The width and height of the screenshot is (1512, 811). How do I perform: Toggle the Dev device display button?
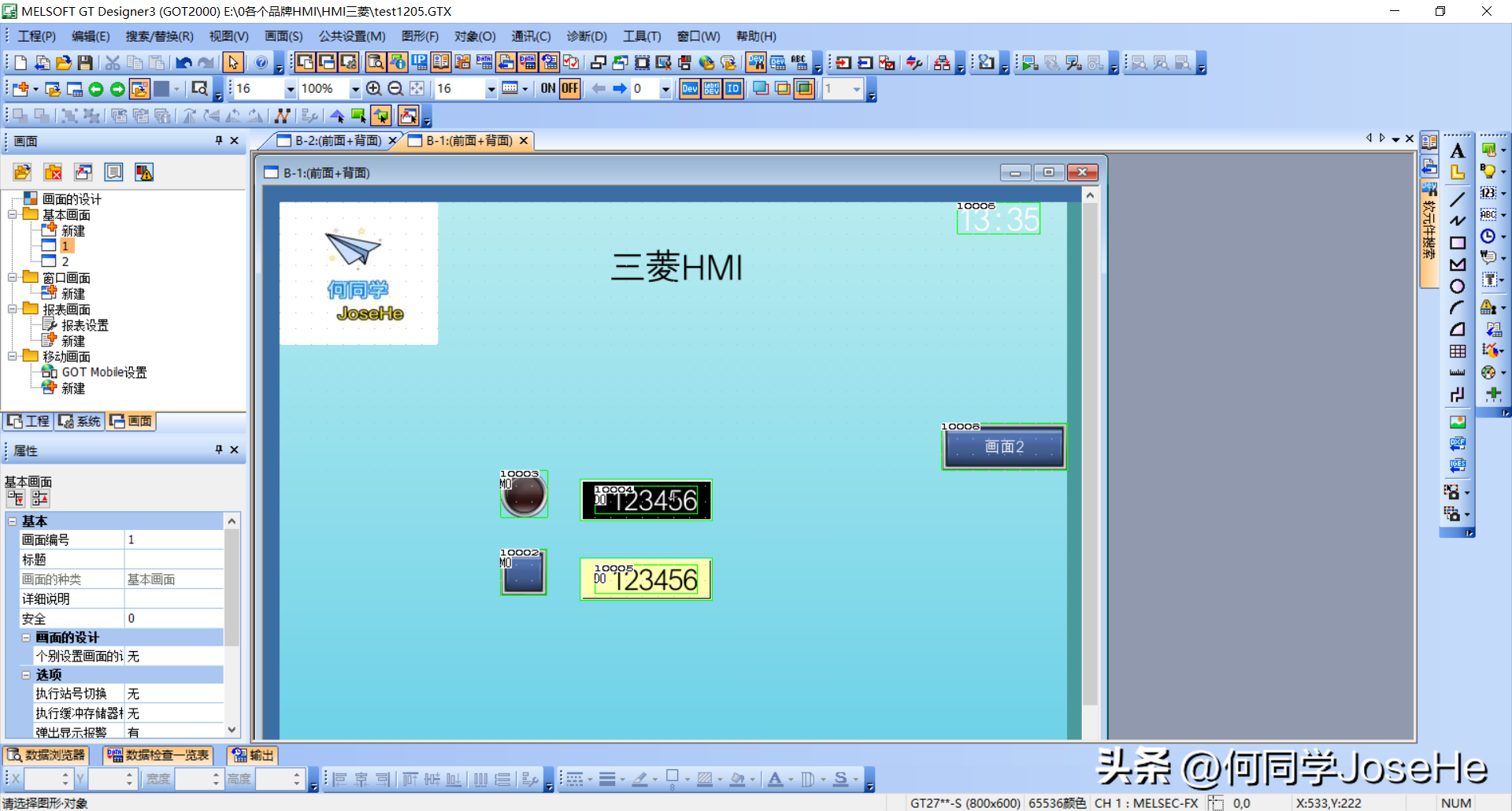(x=690, y=89)
